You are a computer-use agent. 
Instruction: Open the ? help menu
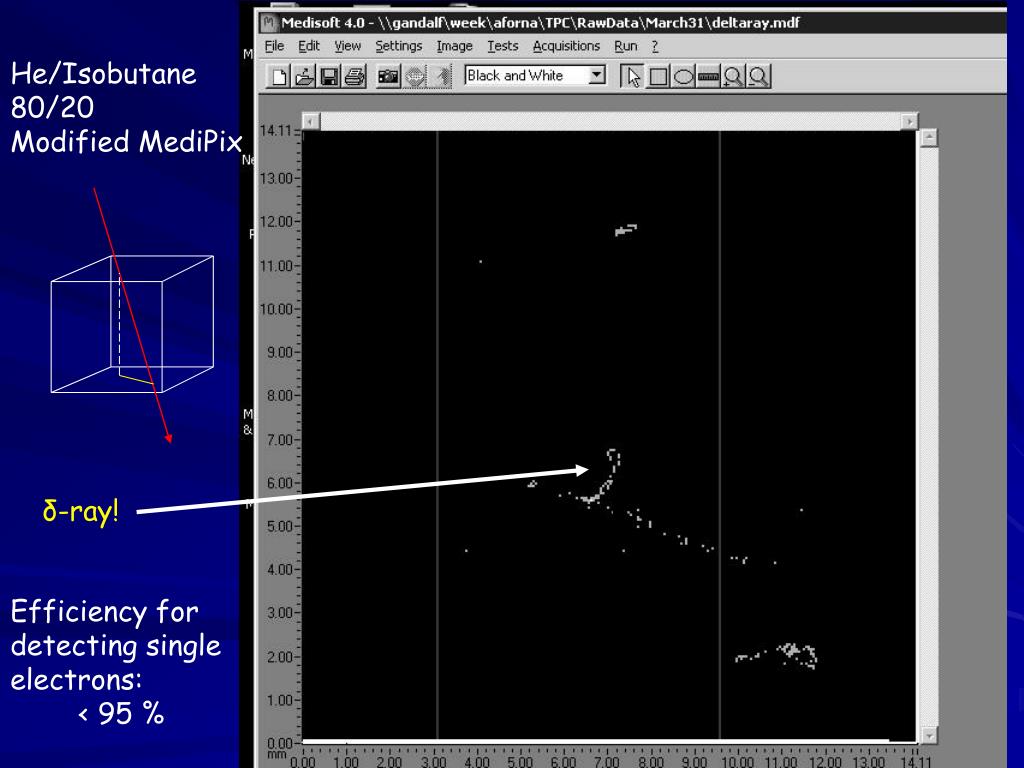pos(655,46)
